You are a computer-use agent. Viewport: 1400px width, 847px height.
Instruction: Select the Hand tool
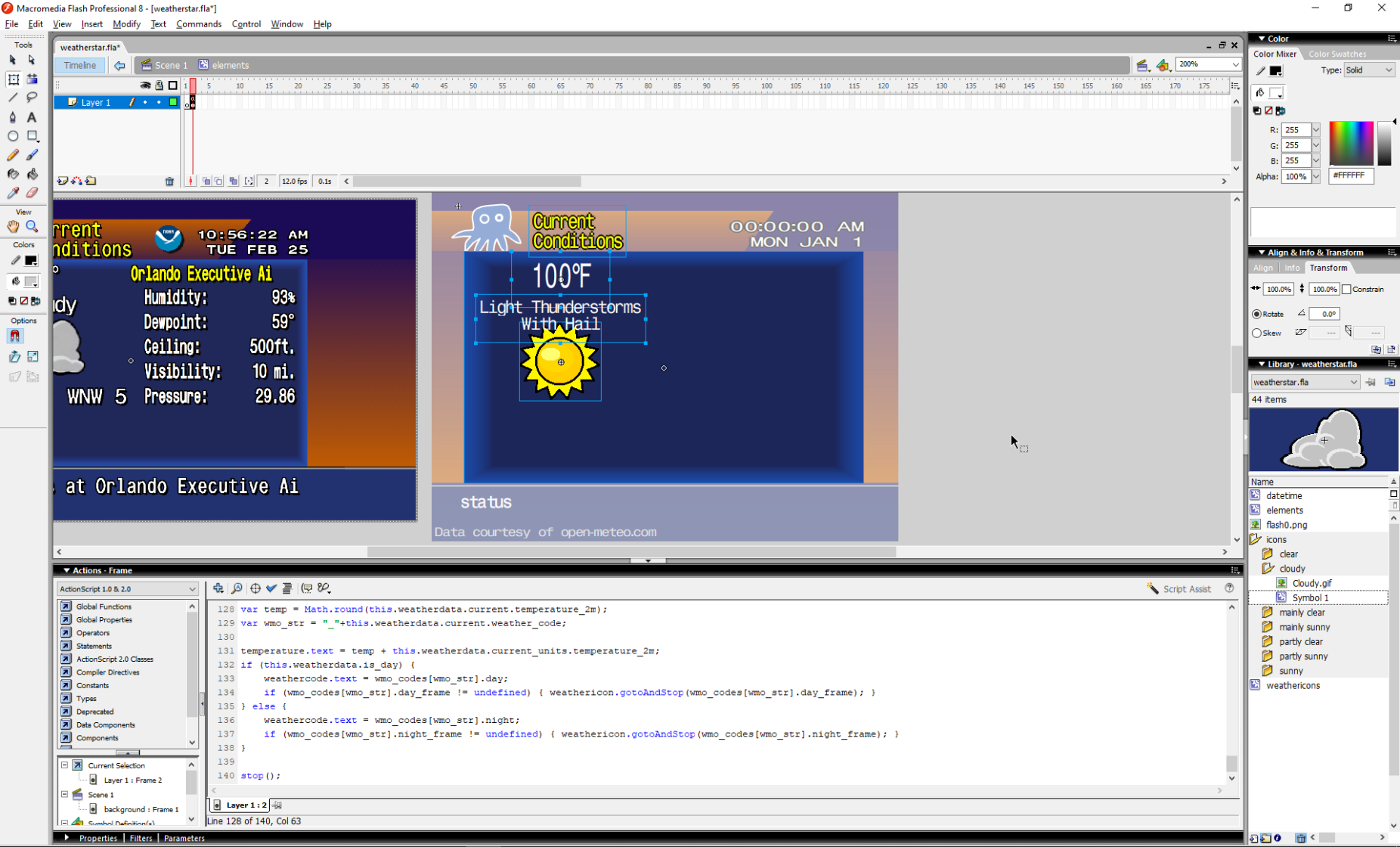point(13,226)
